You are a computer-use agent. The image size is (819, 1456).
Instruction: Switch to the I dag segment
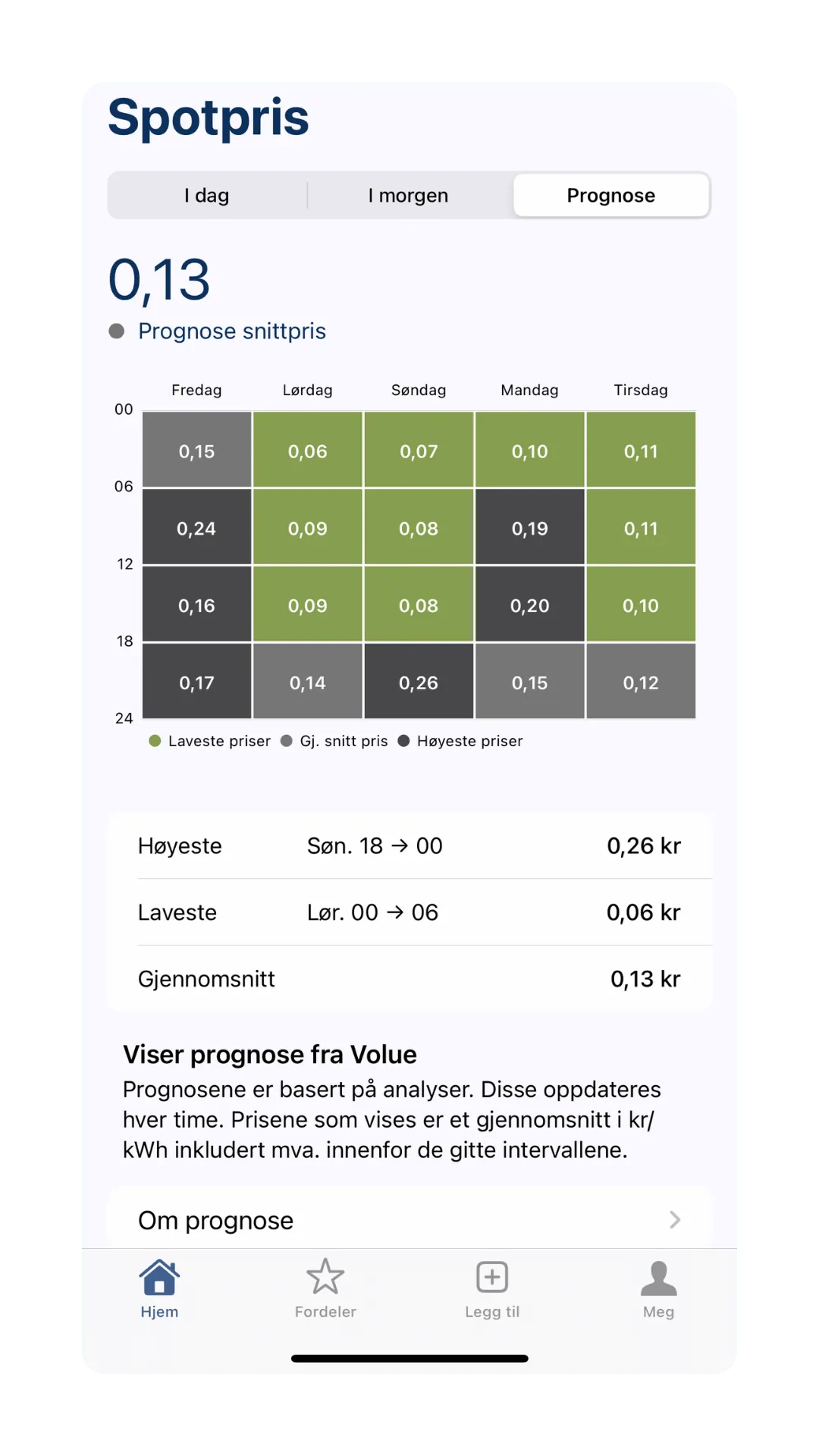207,196
